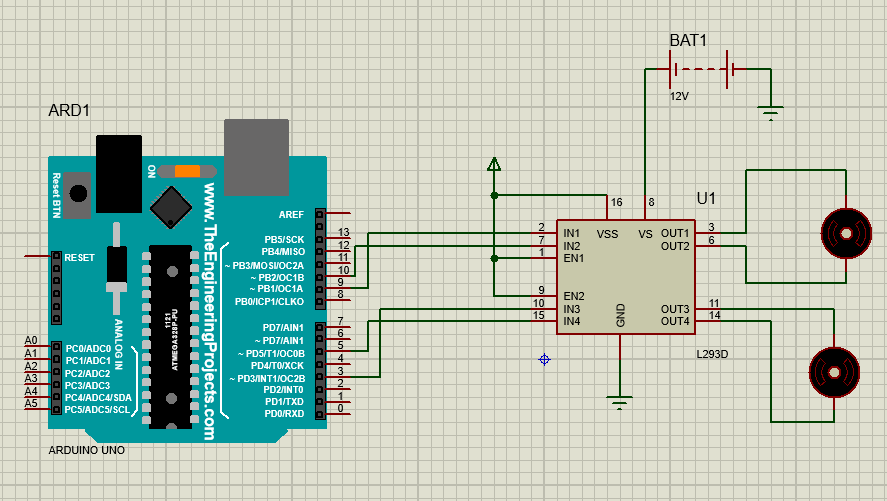Click the A3 analog pin label
This screenshot has width=887, height=501.
pos(31,378)
